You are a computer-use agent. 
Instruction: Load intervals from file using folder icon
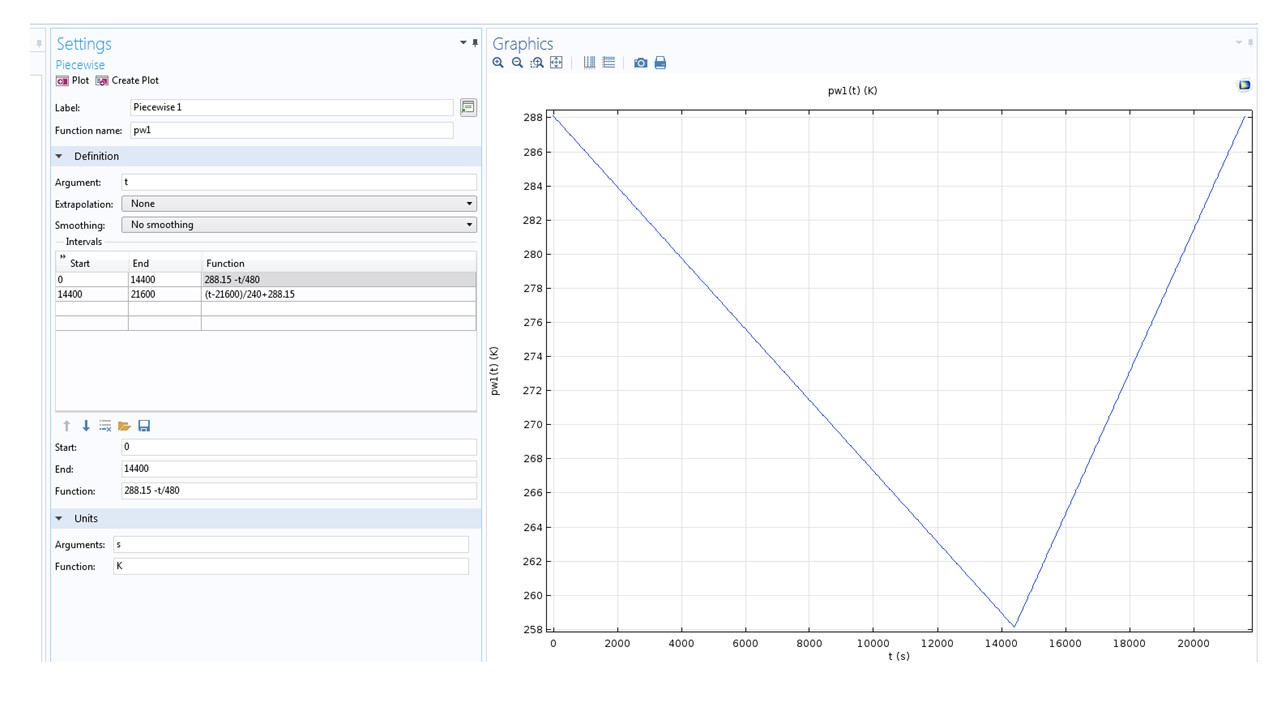click(x=125, y=426)
